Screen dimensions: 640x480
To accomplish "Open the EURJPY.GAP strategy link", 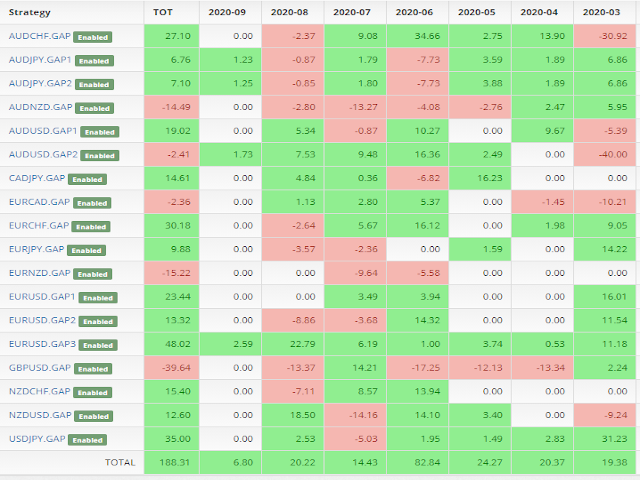I will tap(36, 249).
